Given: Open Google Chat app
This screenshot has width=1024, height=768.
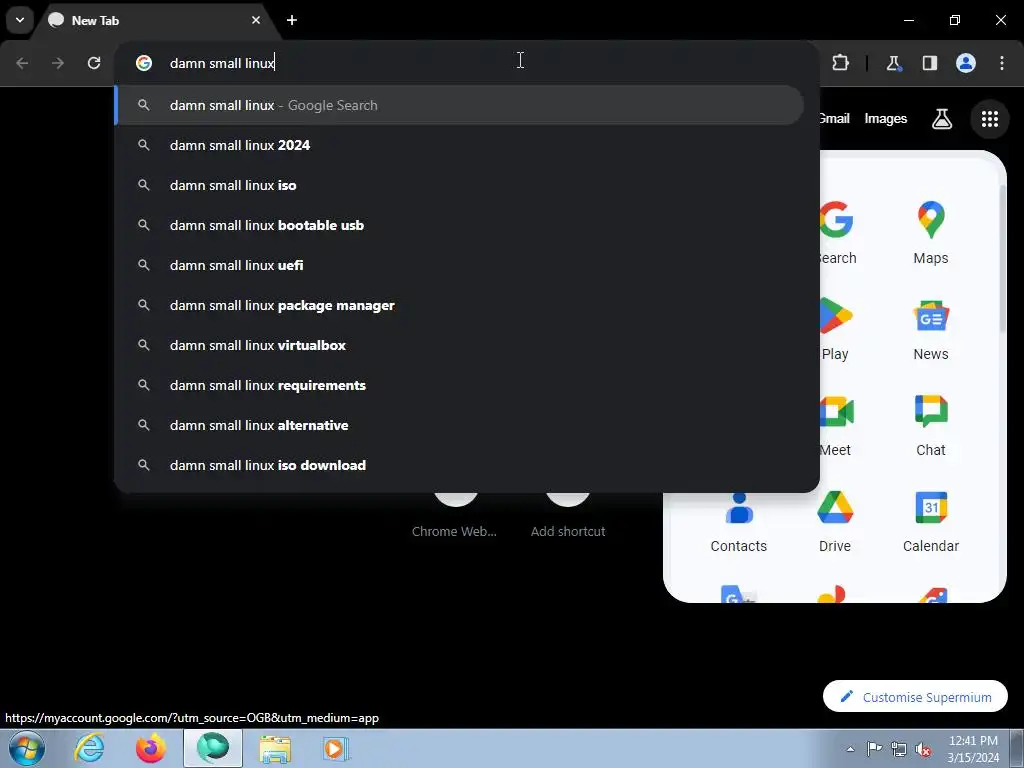Looking at the screenshot, I should [931, 425].
